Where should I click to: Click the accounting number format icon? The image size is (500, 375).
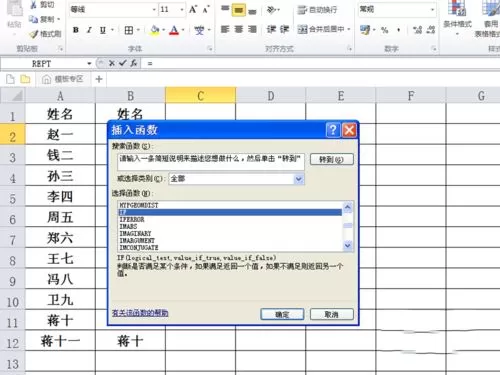[365, 30]
